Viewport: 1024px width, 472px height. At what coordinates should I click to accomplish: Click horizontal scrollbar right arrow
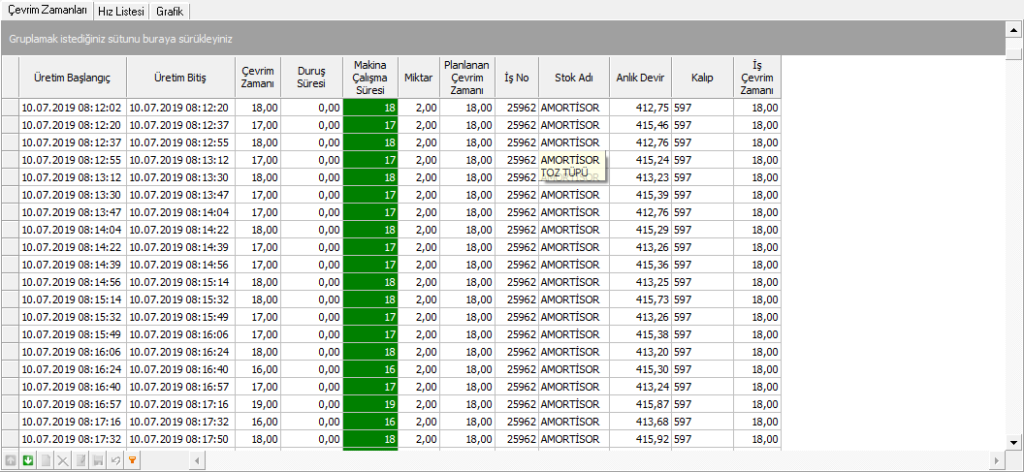click(x=996, y=460)
